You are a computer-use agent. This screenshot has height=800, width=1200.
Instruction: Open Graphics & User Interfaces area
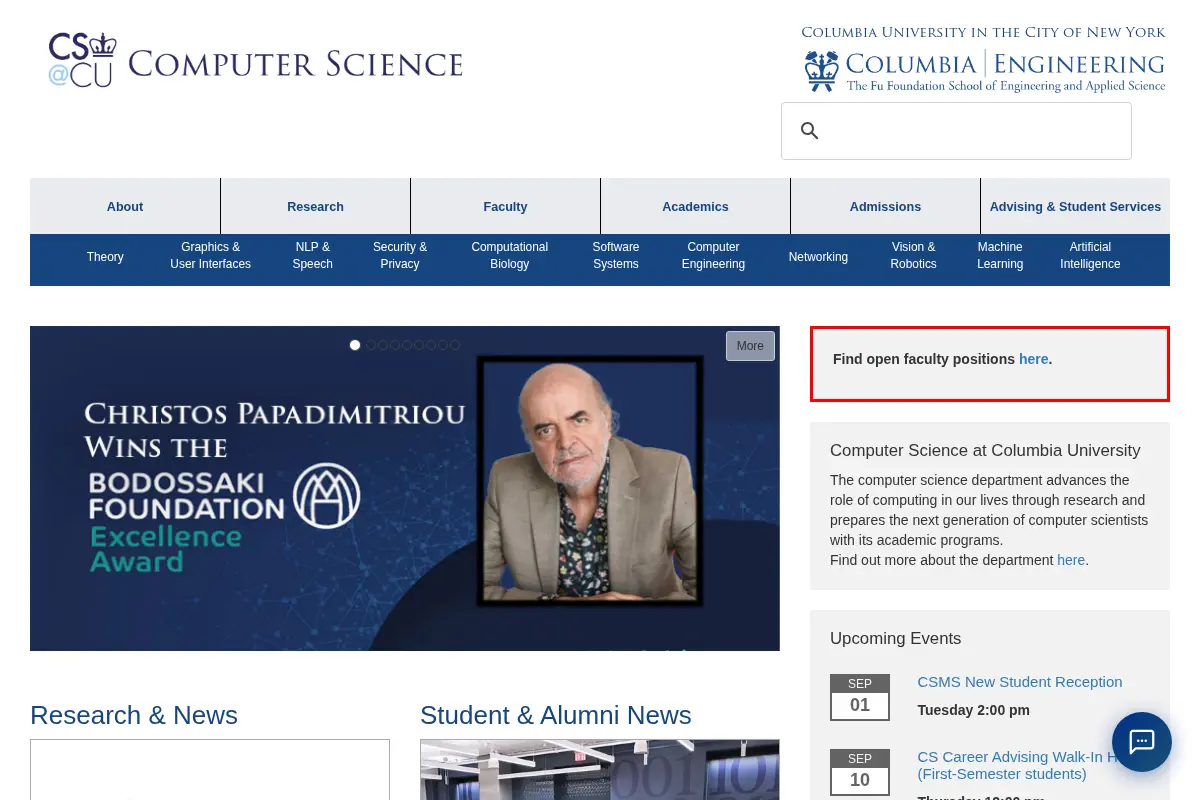(x=210, y=256)
